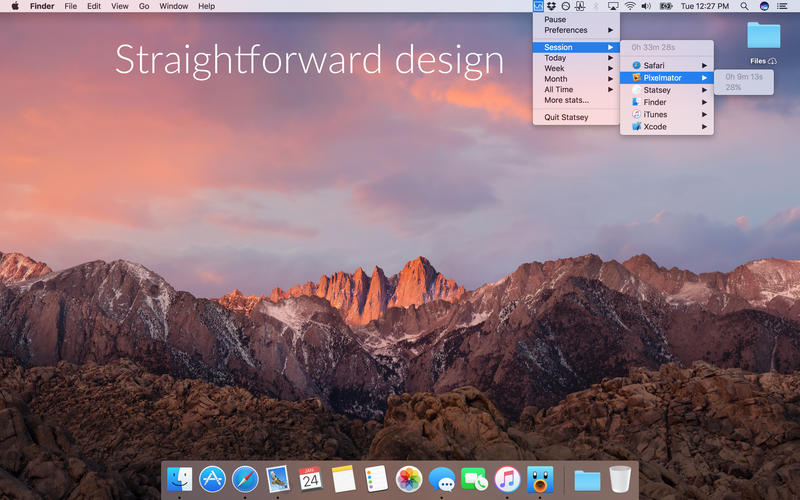Open Photos app in the Dock
Viewport: 800px width, 500px height.
coord(409,479)
